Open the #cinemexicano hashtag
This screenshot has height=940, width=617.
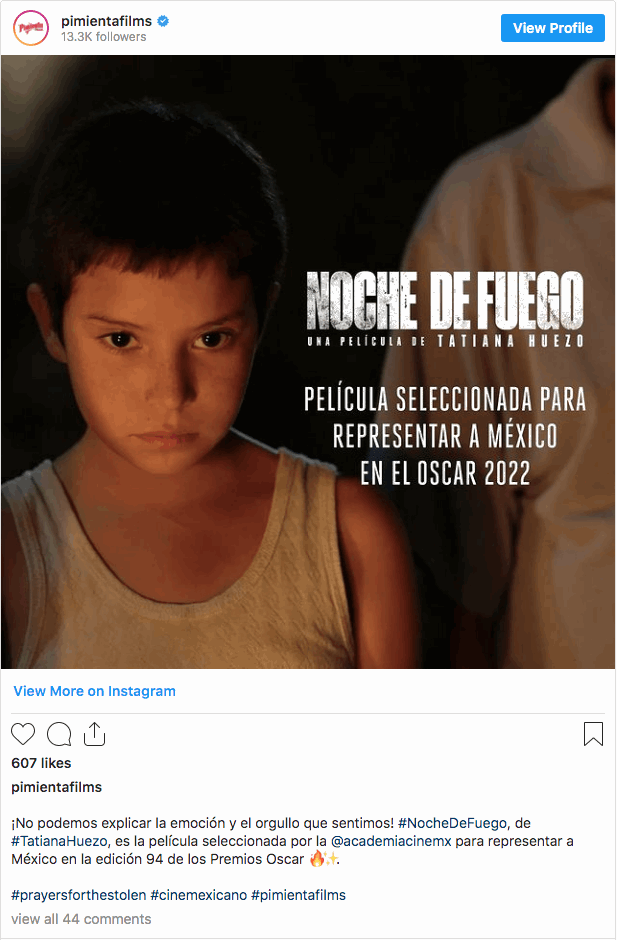click(198, 895)
